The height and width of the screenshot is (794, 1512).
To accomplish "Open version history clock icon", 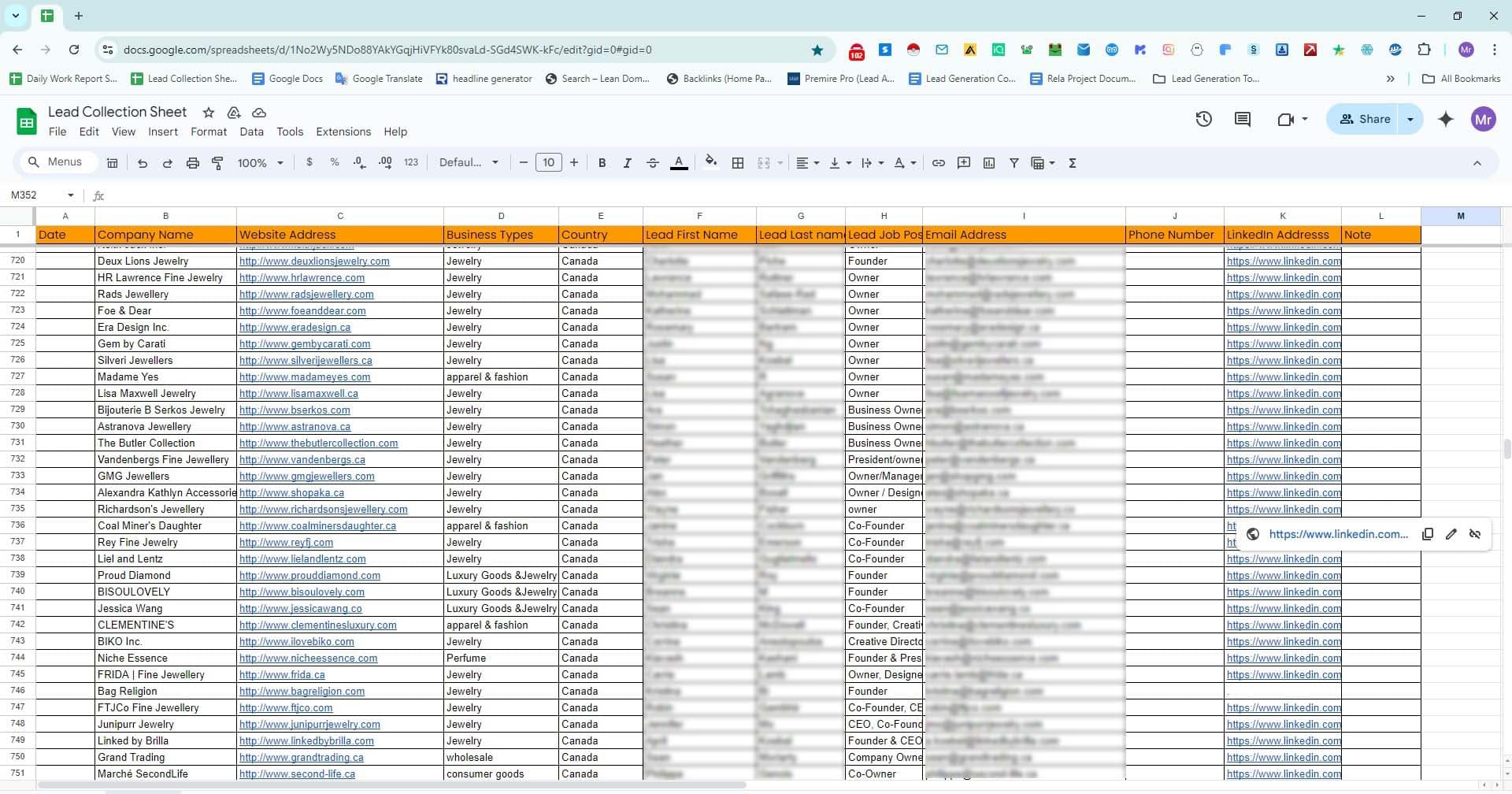I will pyautogui.click(x=1203, y=119).
